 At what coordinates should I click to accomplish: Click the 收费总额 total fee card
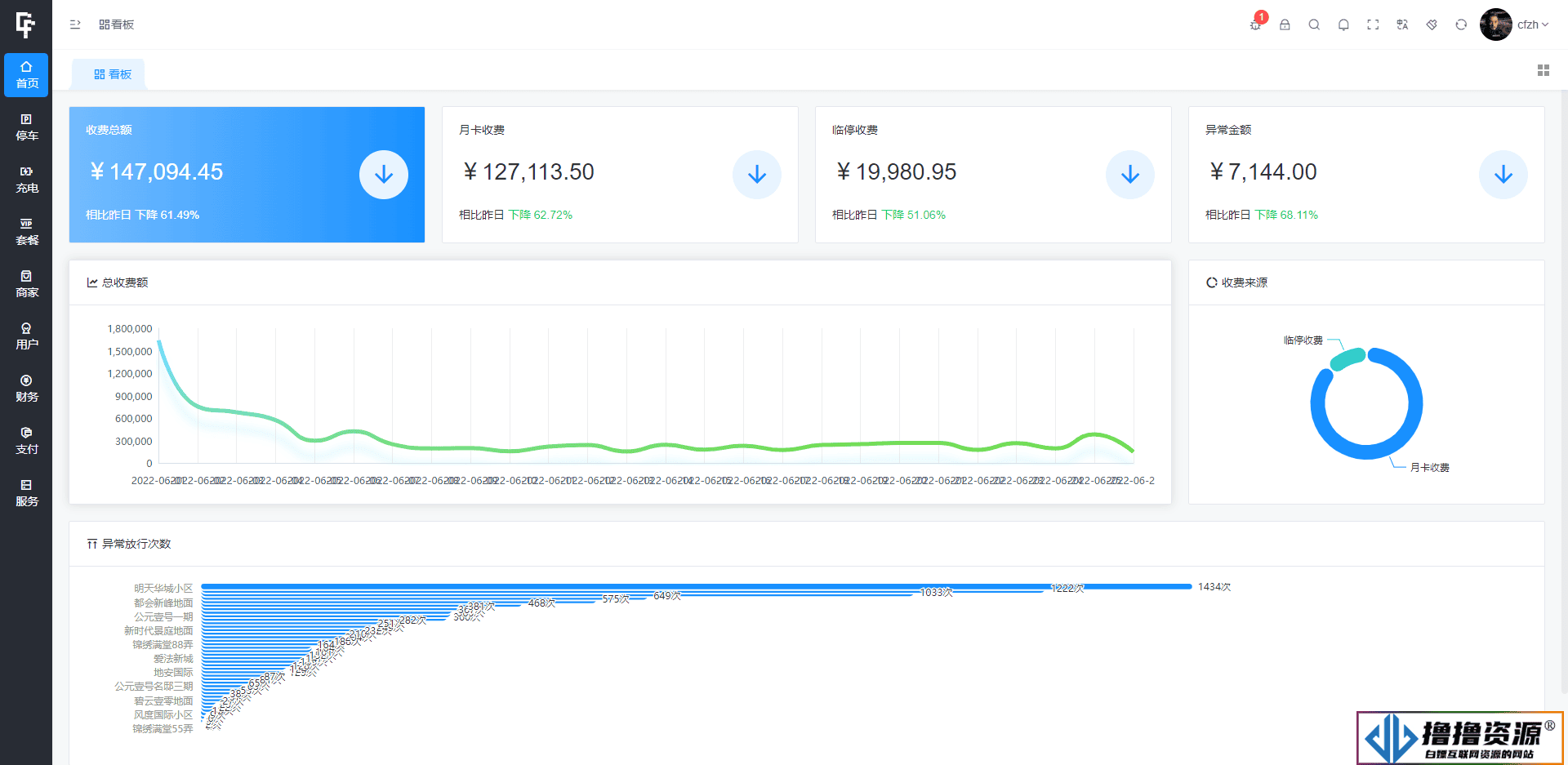[247, 175]
